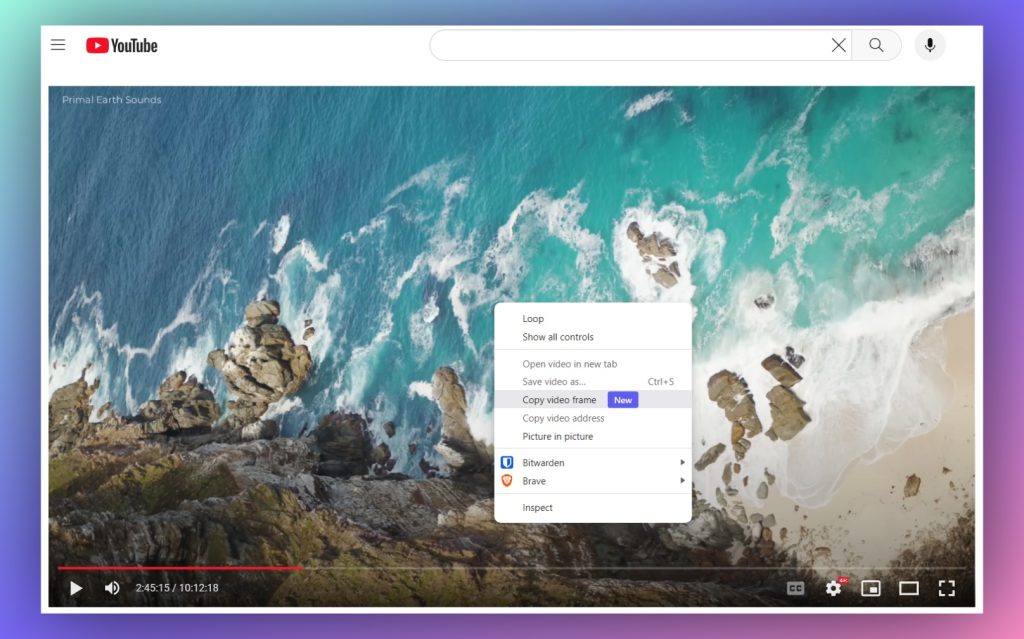This screenshot has width=1024, height=639.
Task: Expand the Brave submenu
Action: [592, 481]
